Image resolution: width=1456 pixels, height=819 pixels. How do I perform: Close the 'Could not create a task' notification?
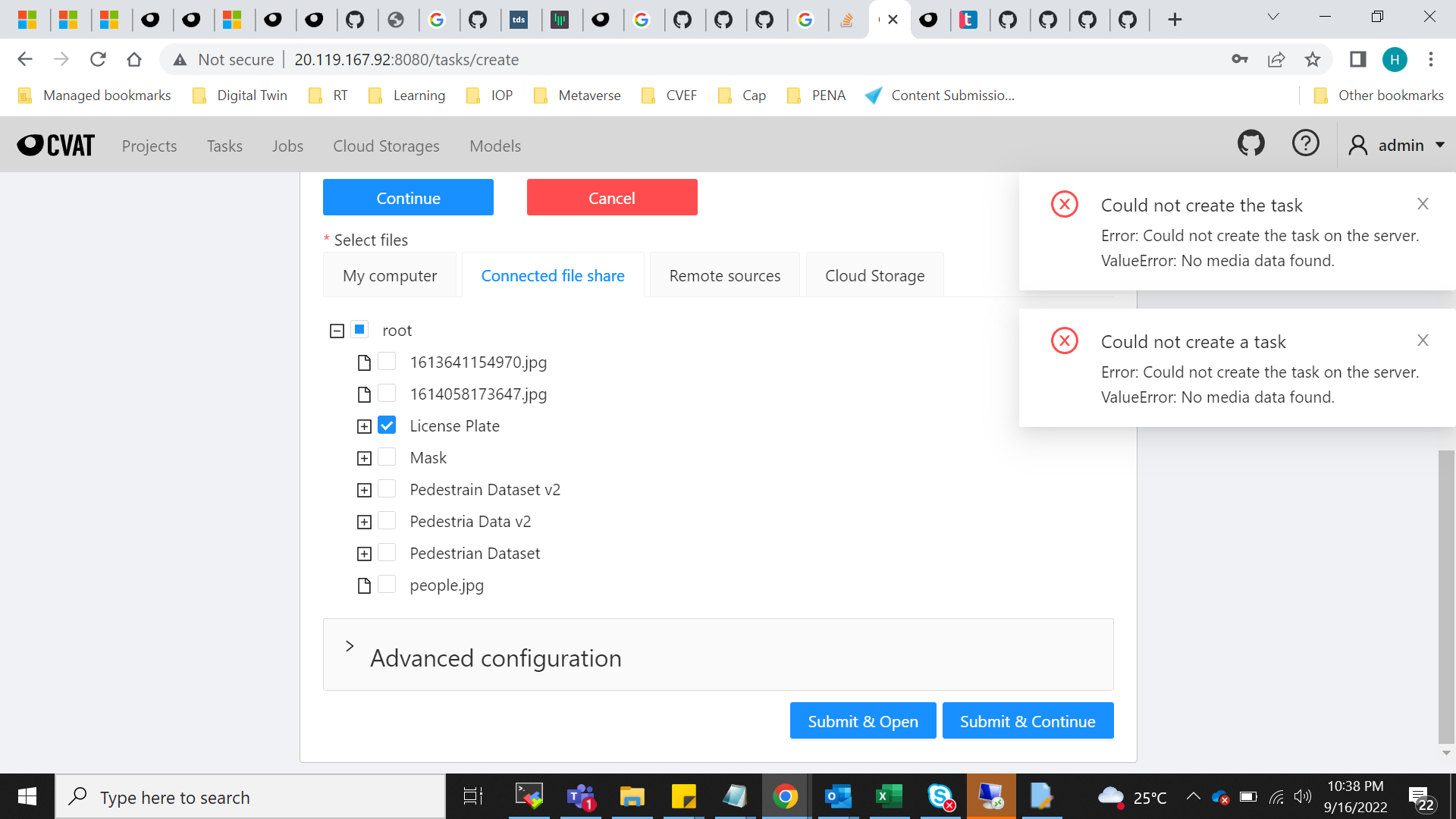click(1423, 340)
